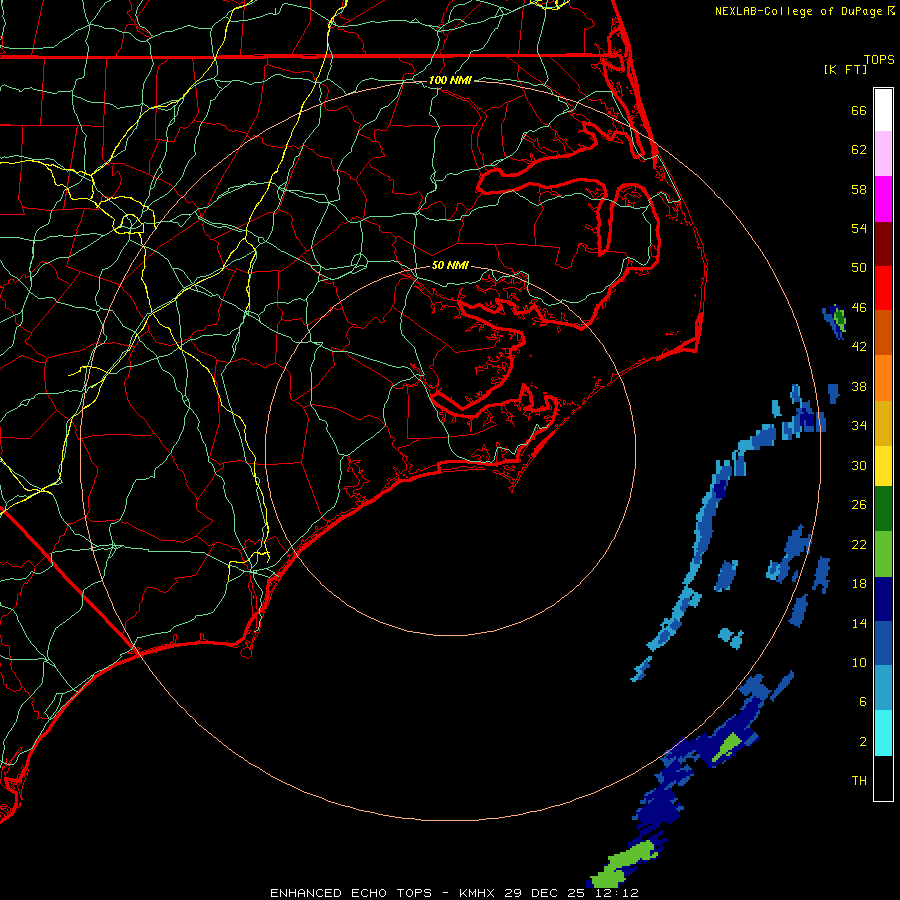Click the '10' legend value

point(859,663)
